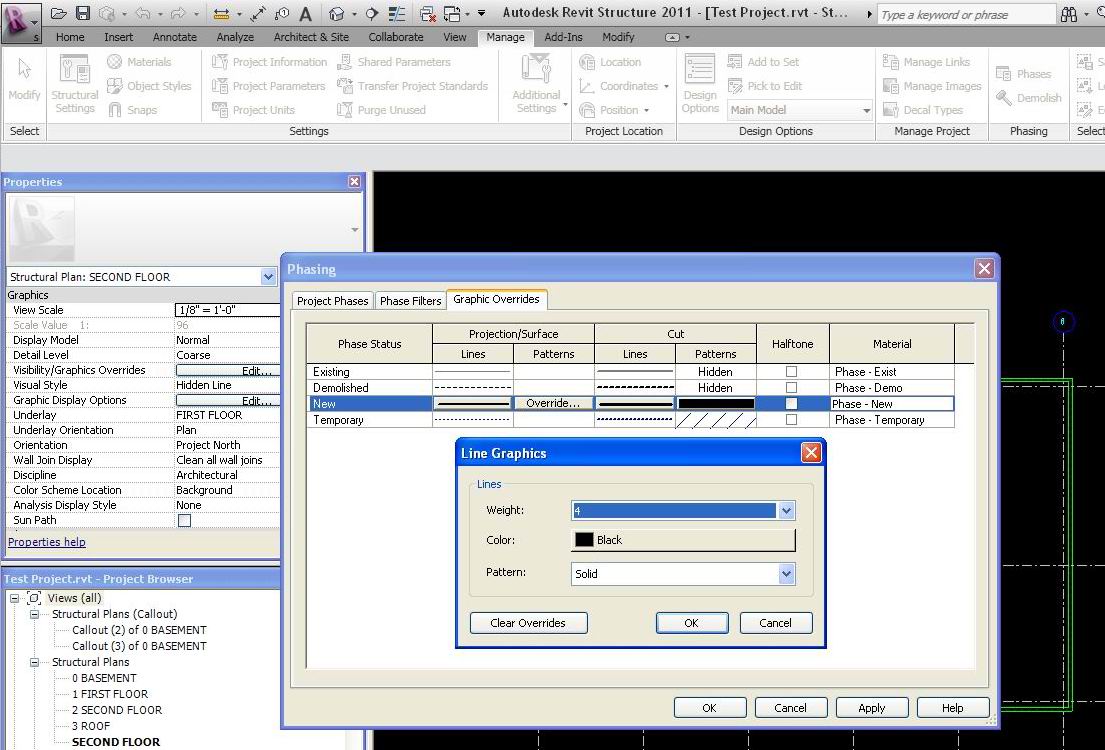Screen dimensions: 1105x750
Task: Click the Clear Overrides button
Action: pos(528,623)
